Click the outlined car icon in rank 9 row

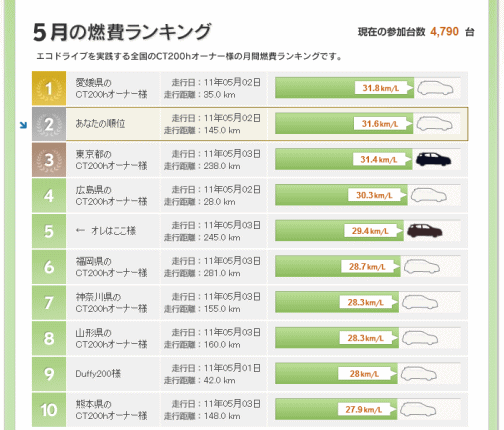pos(419,374)
